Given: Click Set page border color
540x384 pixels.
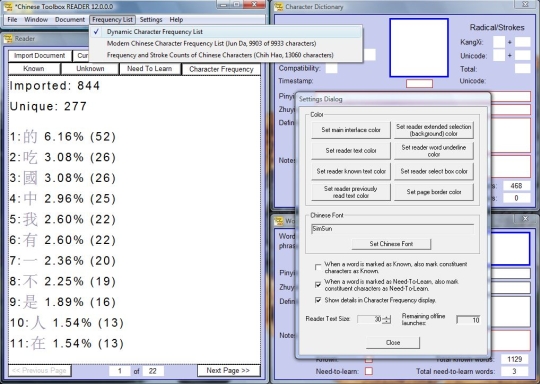Looking at the screenshot, I should 434,192.
